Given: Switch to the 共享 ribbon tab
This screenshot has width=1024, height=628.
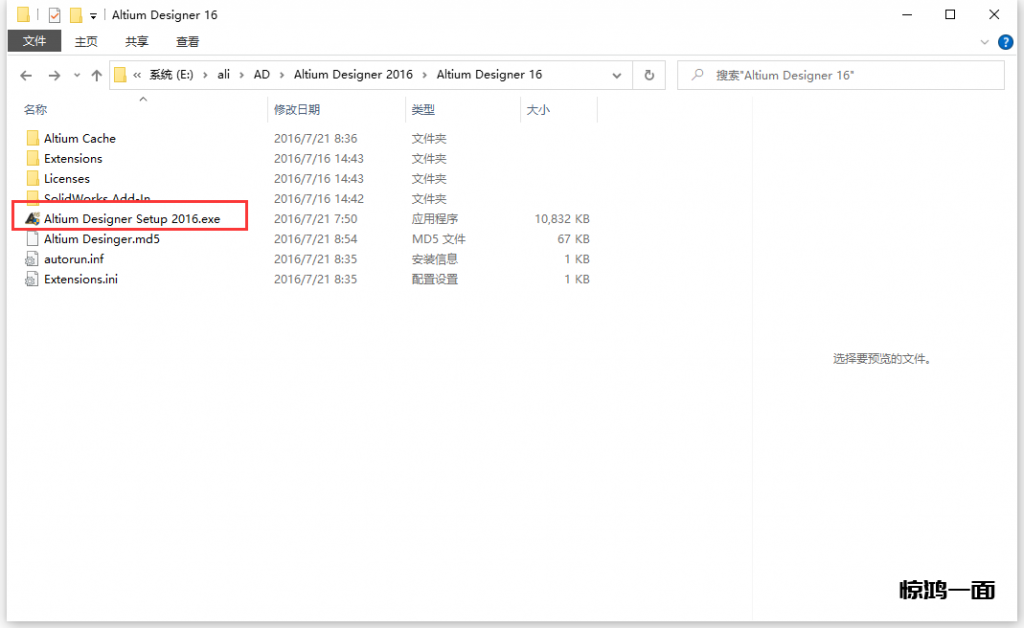Looking at the screenshot, I should click(137, 42).
